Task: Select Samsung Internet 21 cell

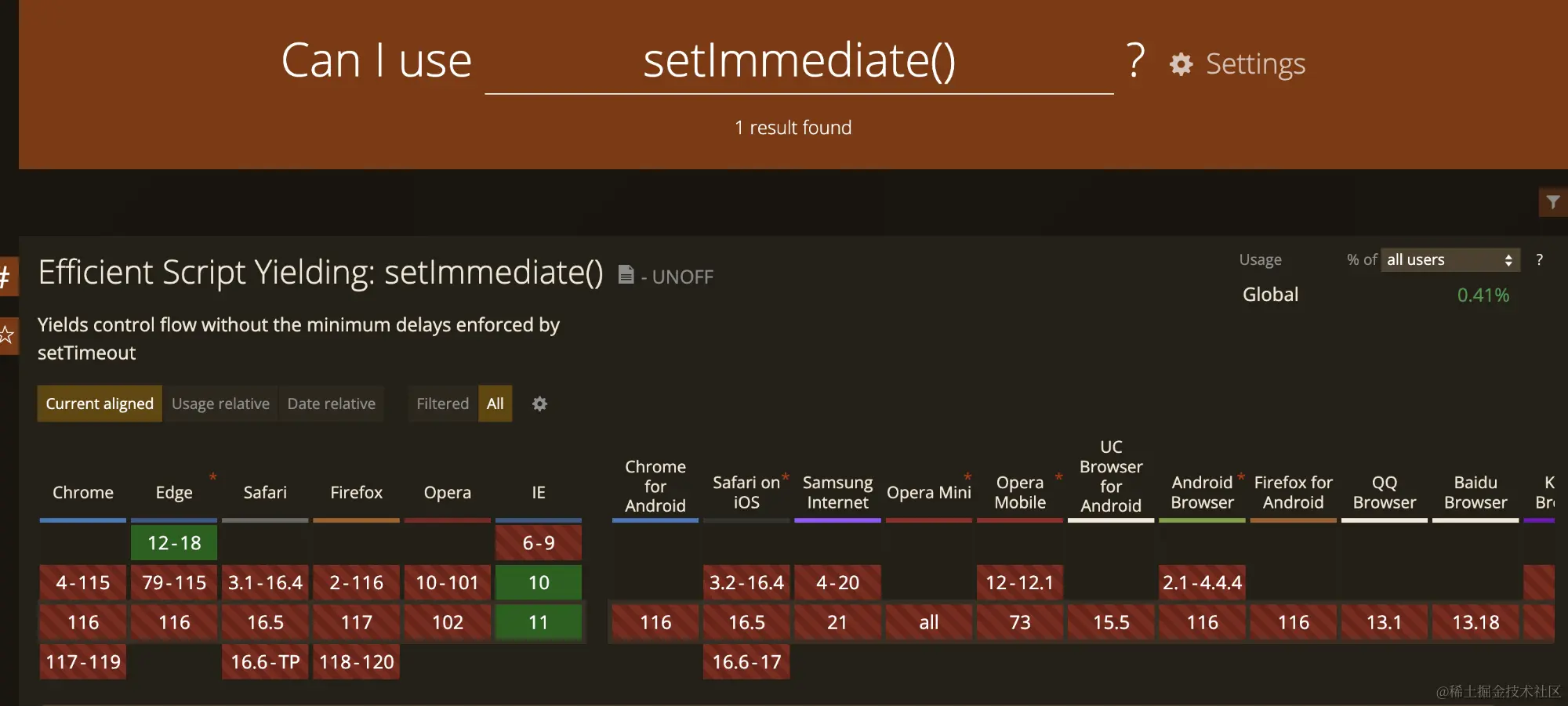Action: point(837,622)
